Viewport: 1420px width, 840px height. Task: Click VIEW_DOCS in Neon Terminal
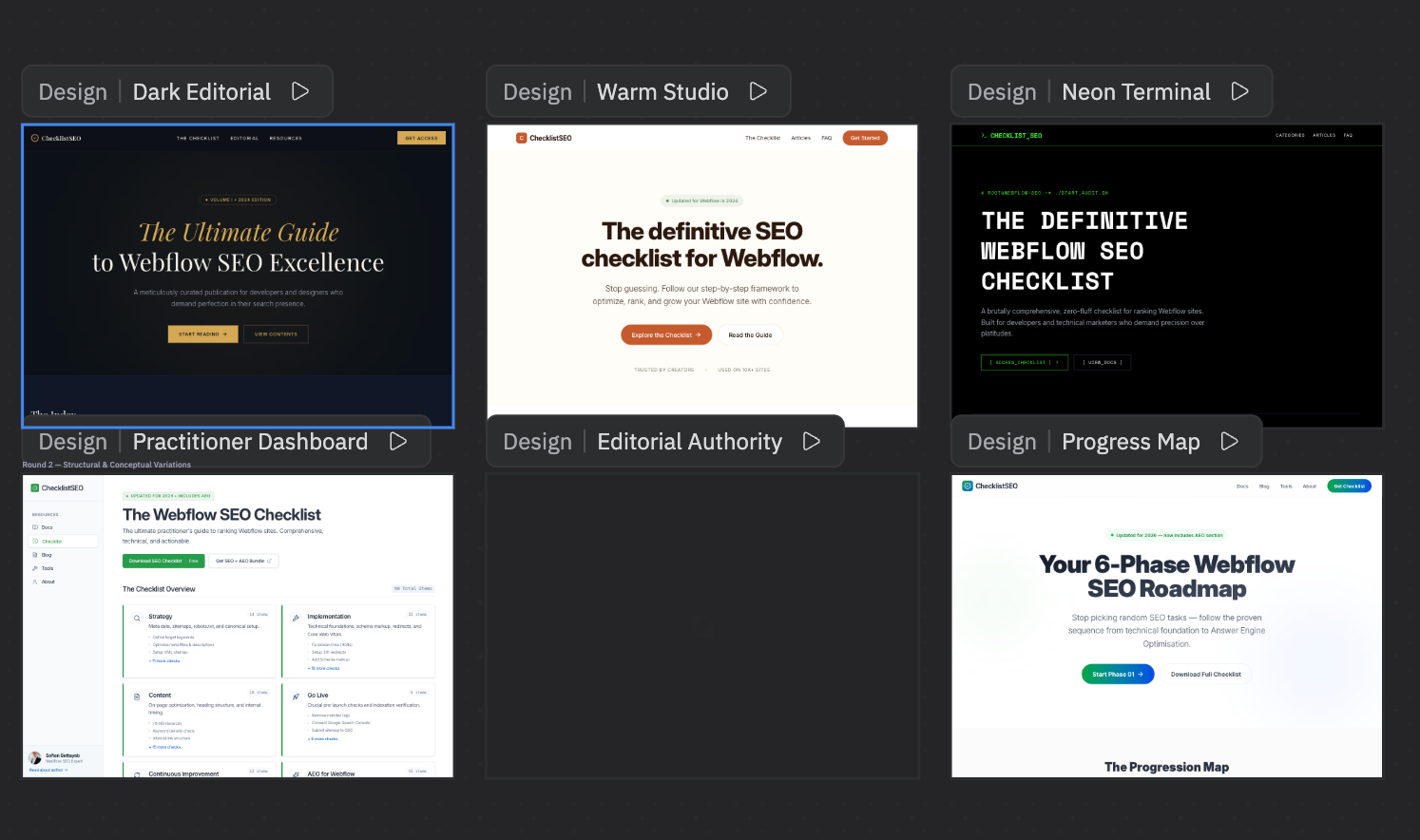click(x=1103, y=362)
